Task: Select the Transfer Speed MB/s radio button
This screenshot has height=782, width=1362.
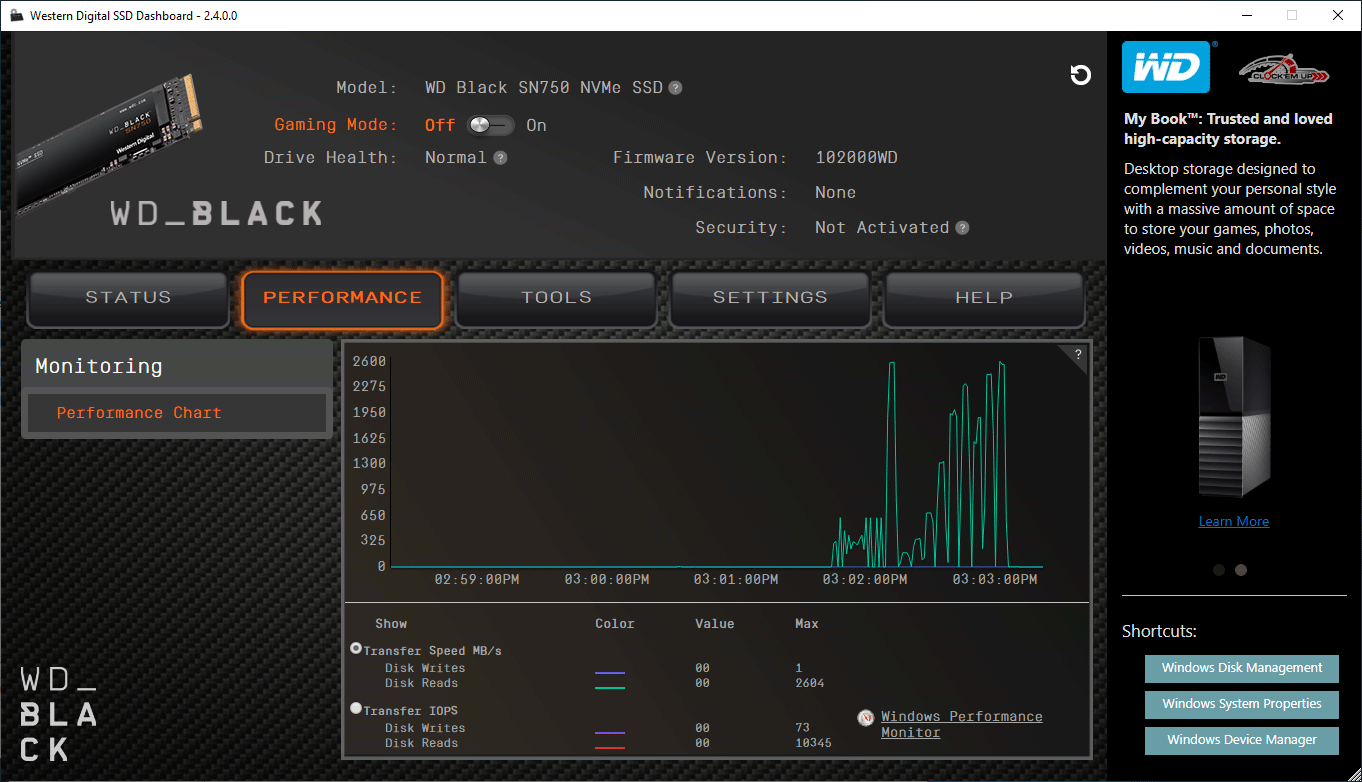Action: 356,649
